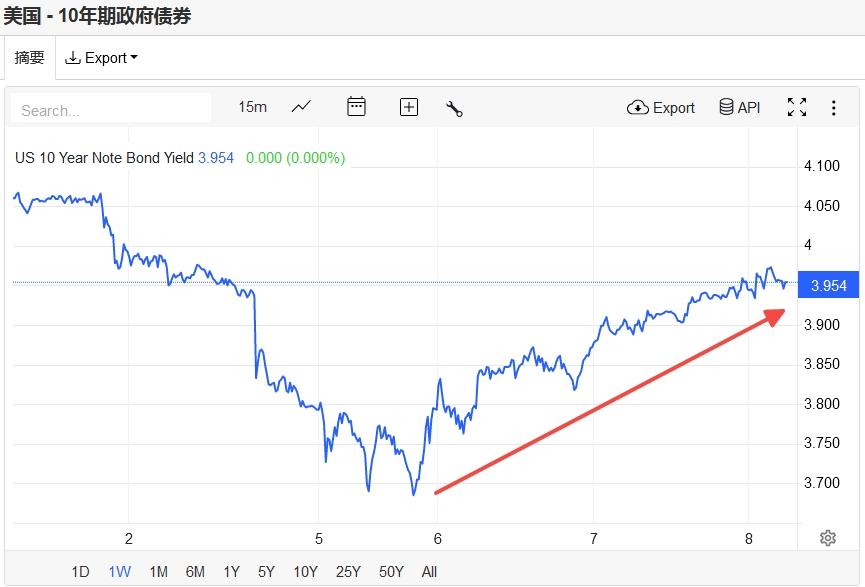Click the cloud Export button in toolbar
Viewport: 865px width, 587px height.
tap(661, 107)
